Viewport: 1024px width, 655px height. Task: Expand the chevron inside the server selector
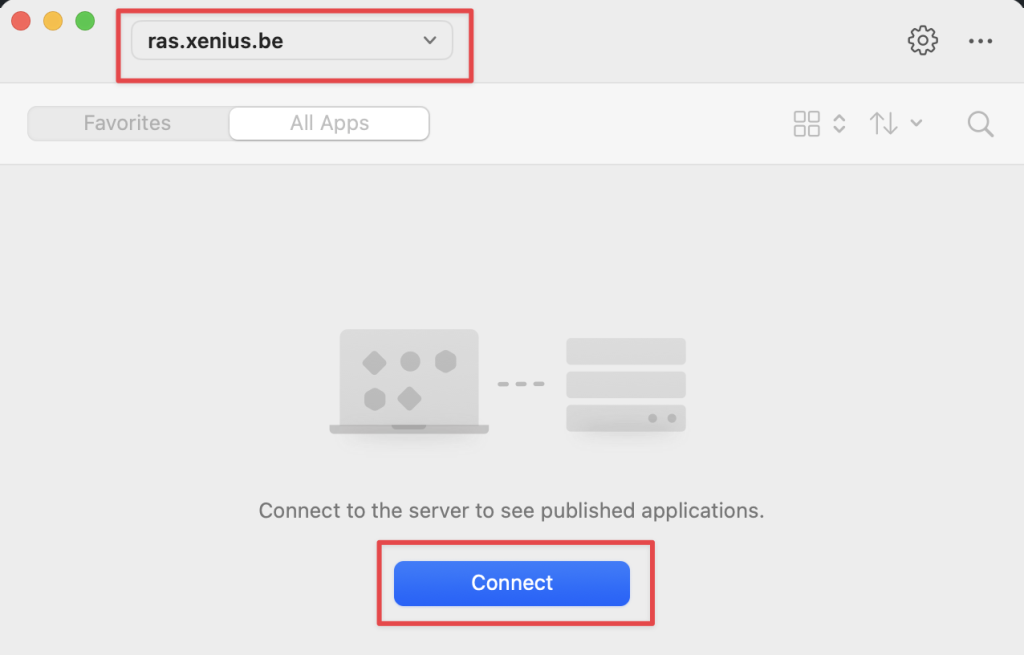coord(430,41)
